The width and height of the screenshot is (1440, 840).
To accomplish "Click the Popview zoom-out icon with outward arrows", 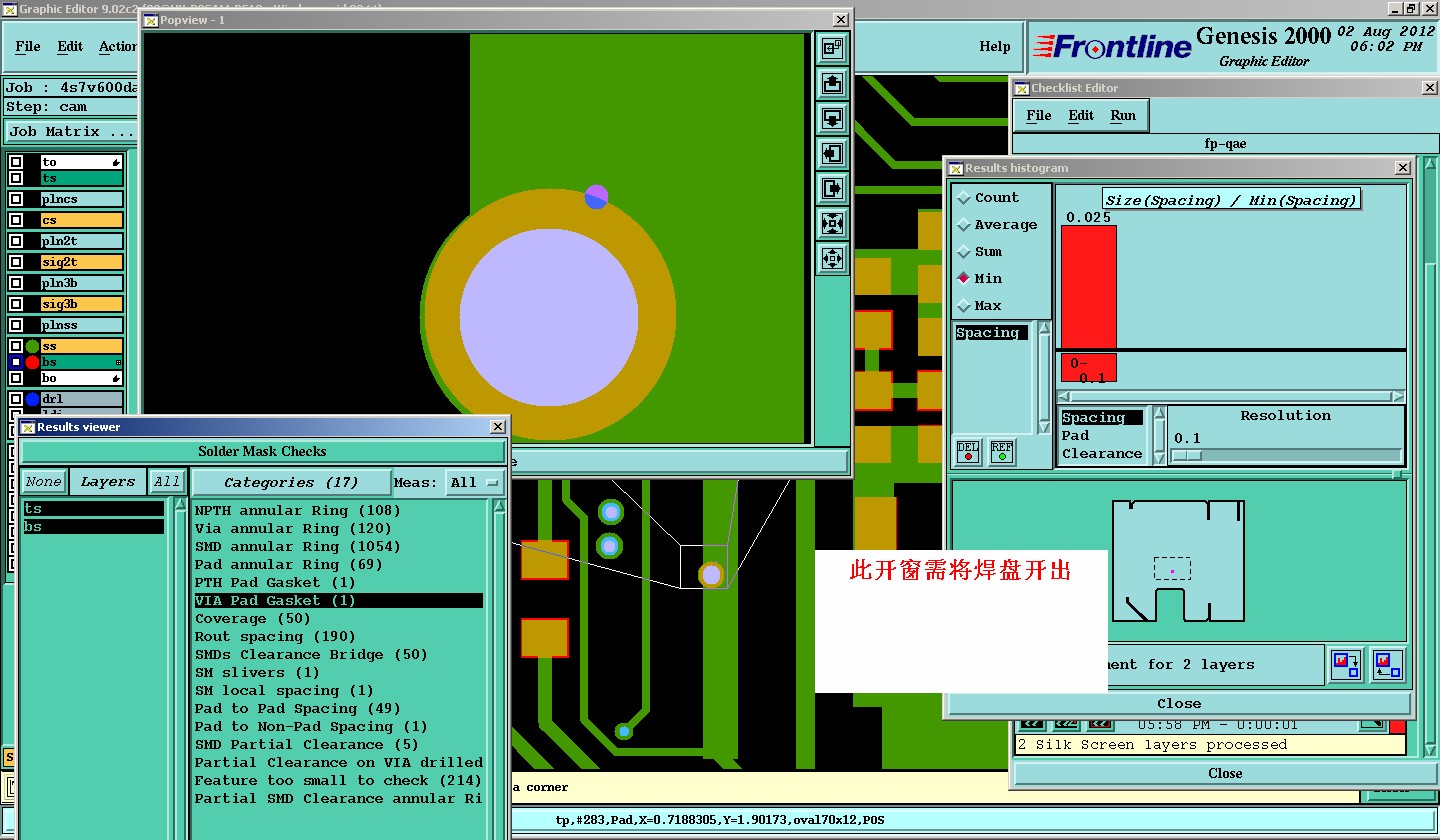I will tap(832, 258).
